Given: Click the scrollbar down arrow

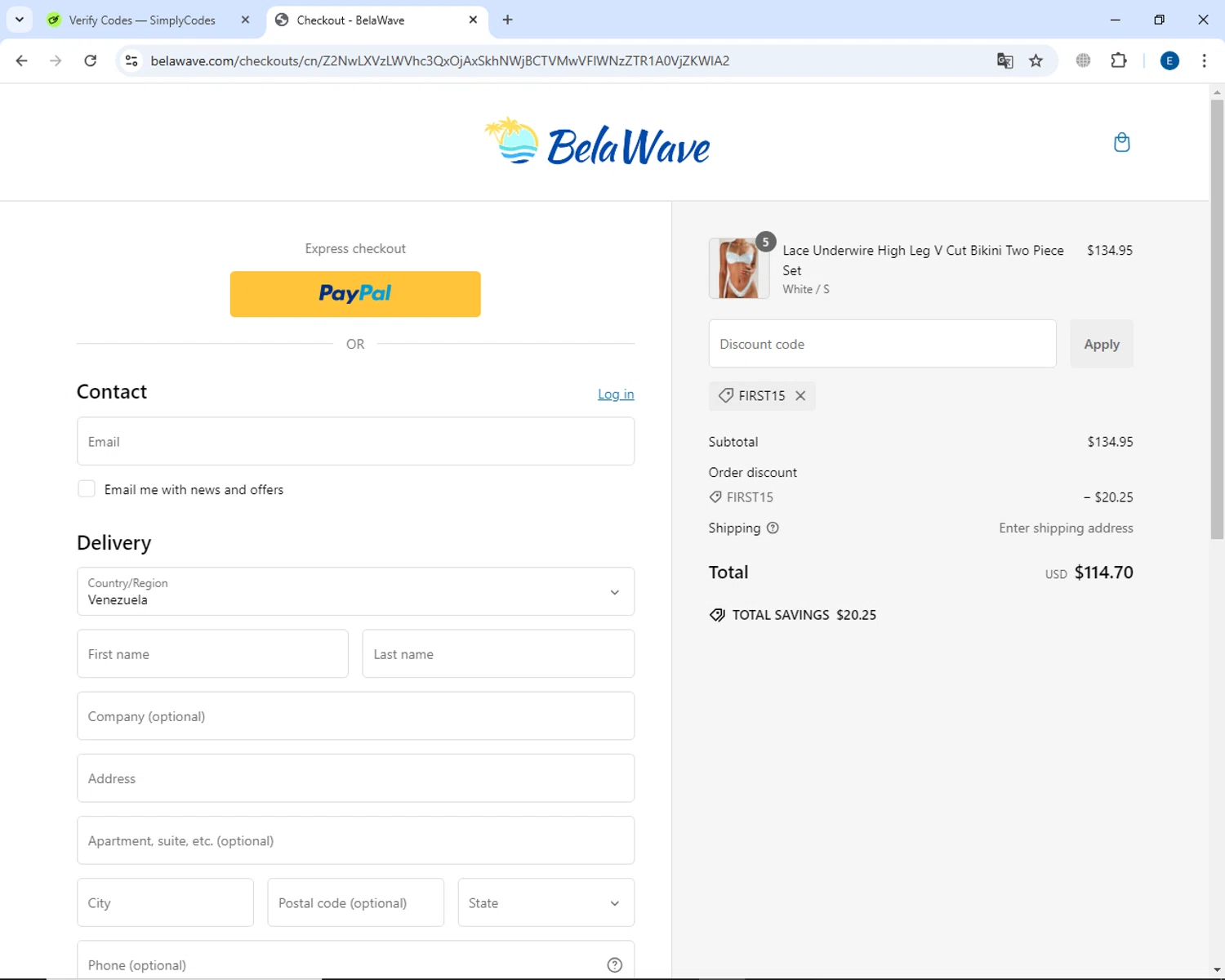Looking at the screenshot, I should coord(1217,970).
